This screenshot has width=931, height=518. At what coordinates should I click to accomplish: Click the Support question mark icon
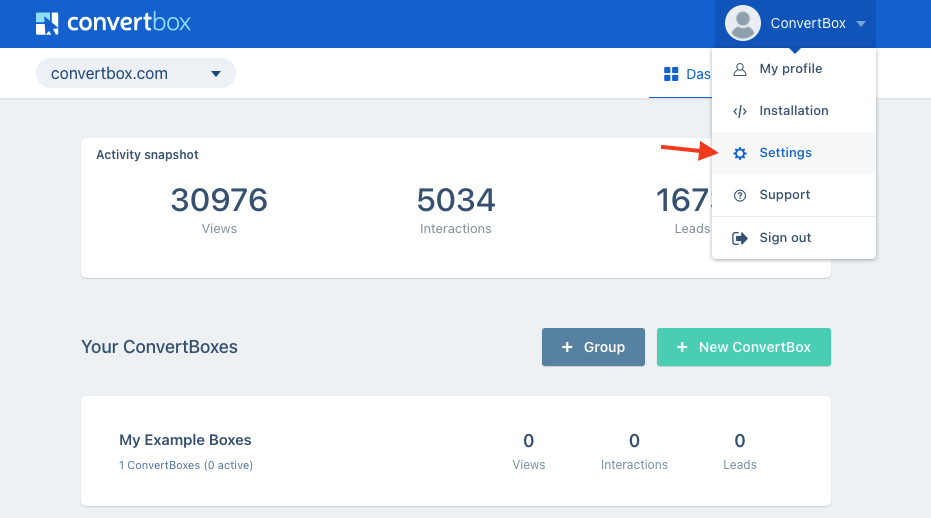tap(739, 195)
